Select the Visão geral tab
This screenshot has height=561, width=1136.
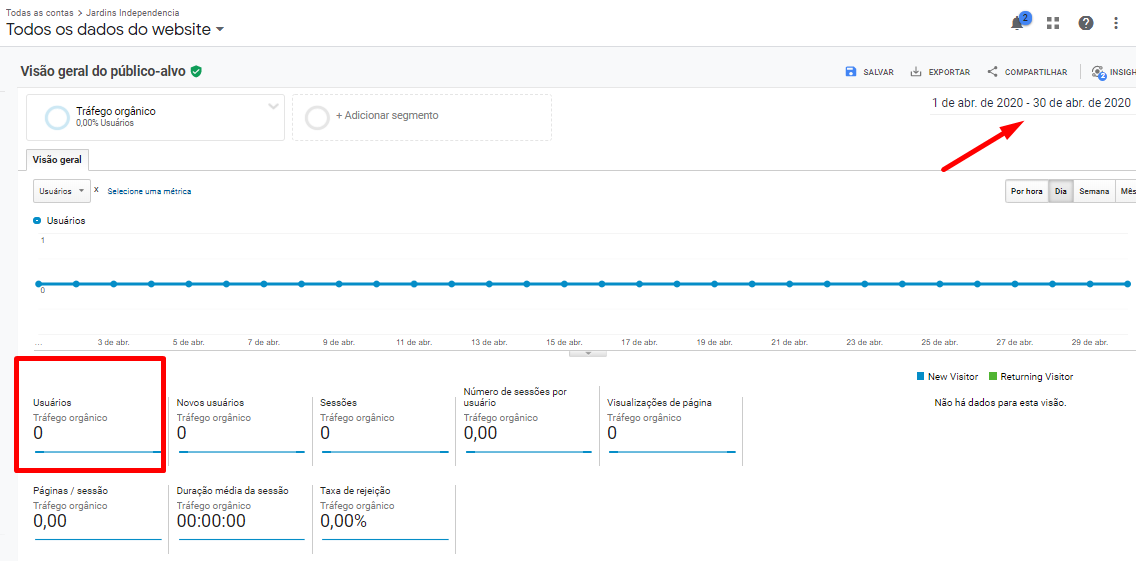point(57,160)
